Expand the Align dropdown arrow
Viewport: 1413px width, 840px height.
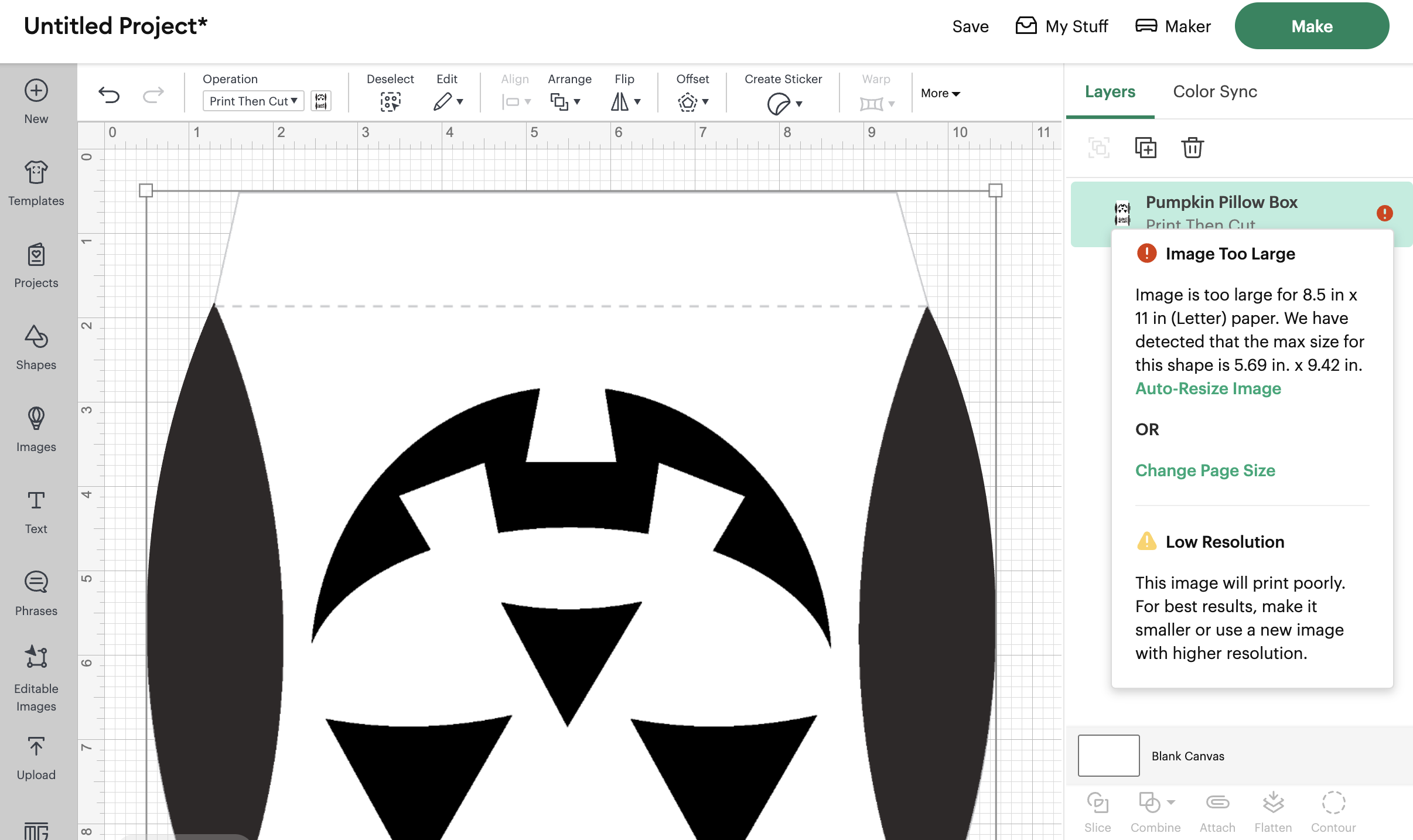(528, 102)
